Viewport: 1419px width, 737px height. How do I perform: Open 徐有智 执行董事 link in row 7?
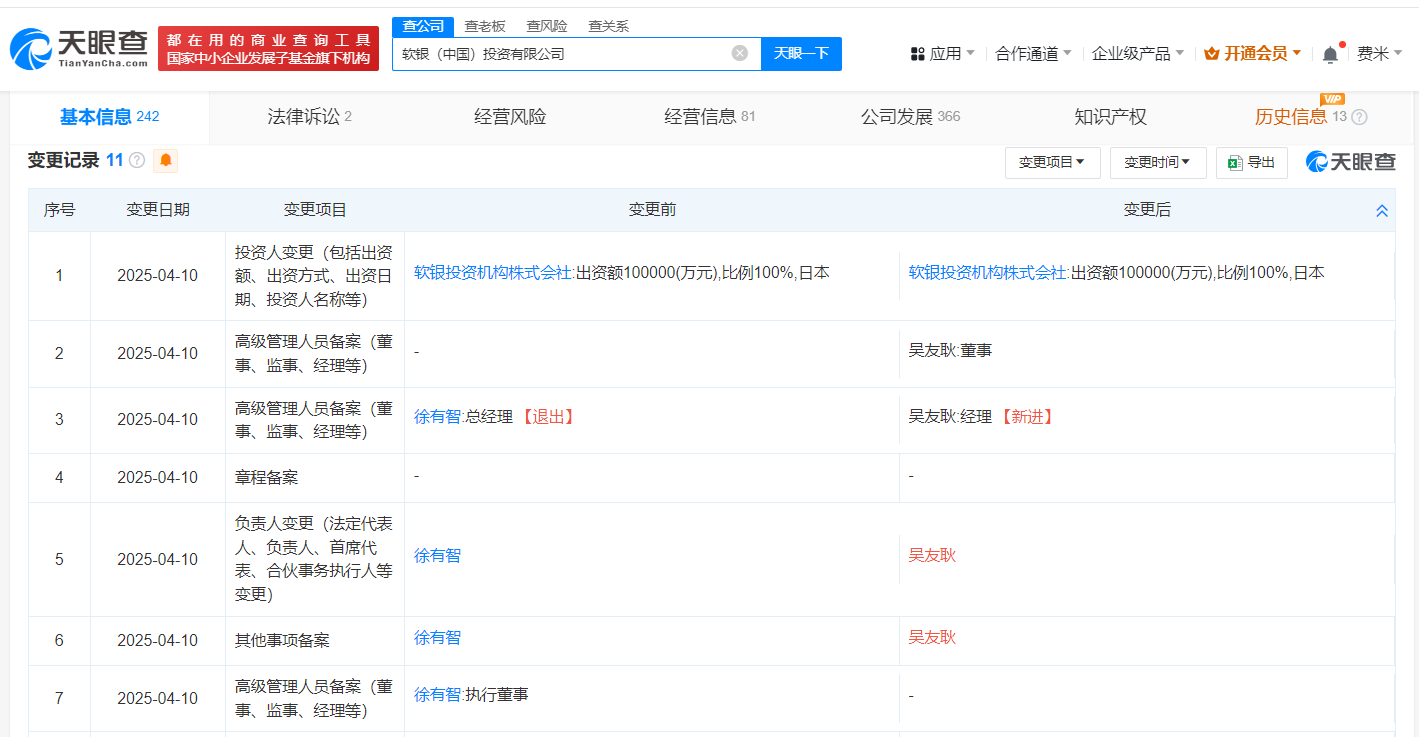pyautogui.click(x=438, y=694)
